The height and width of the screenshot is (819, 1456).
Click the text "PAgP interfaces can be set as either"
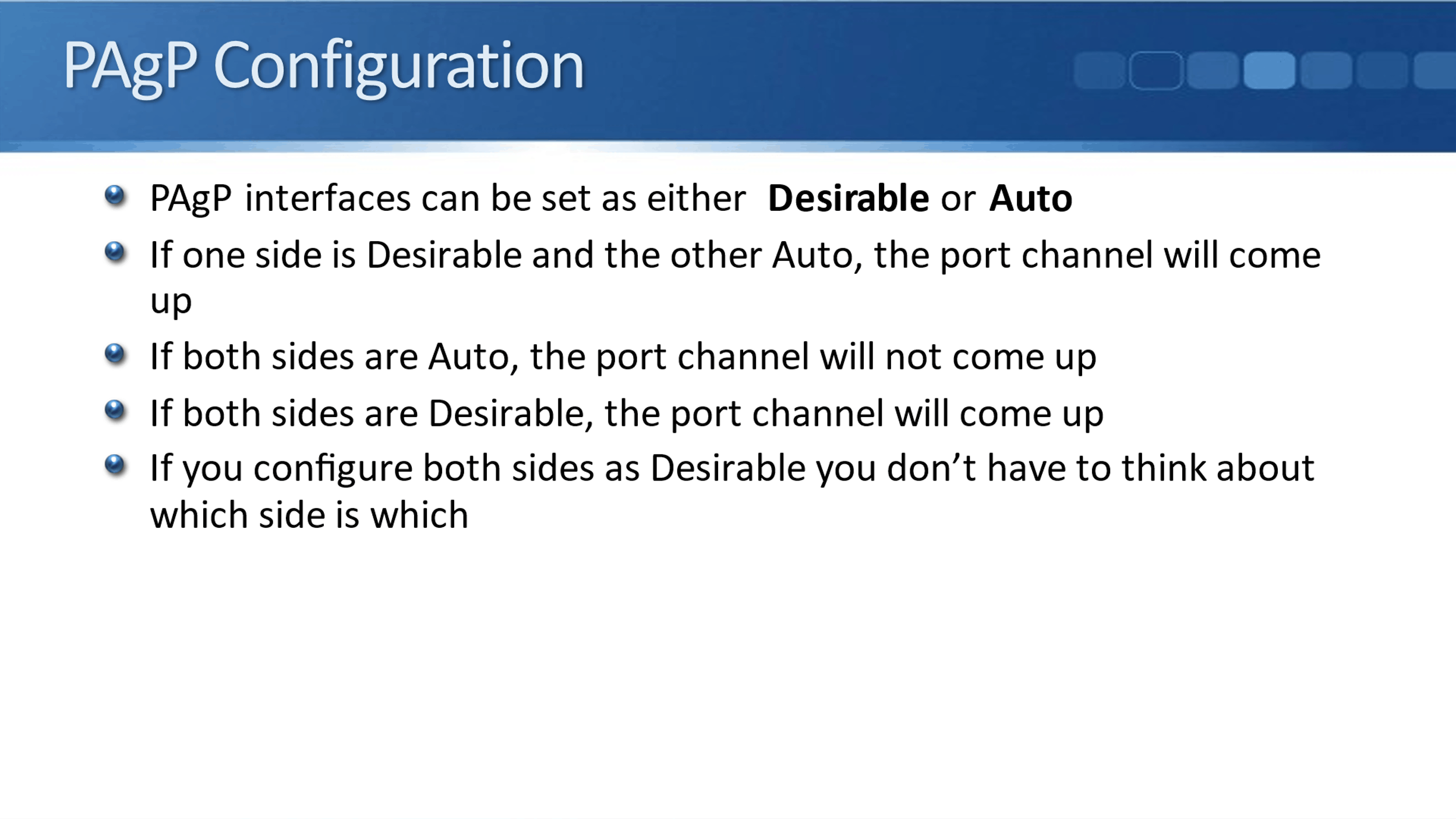[447, 199]
